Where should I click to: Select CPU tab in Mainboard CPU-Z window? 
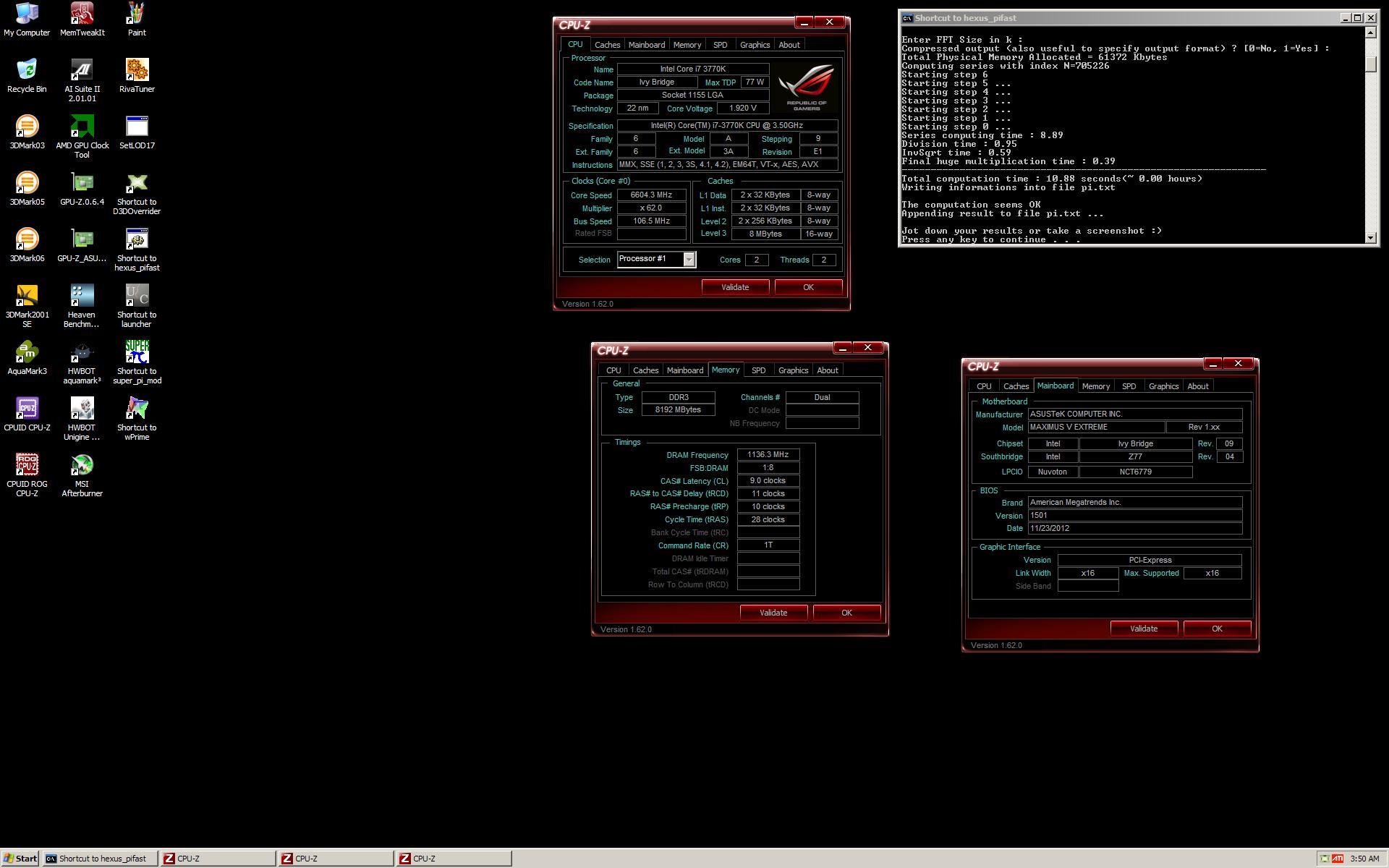(x=984, y=386)
